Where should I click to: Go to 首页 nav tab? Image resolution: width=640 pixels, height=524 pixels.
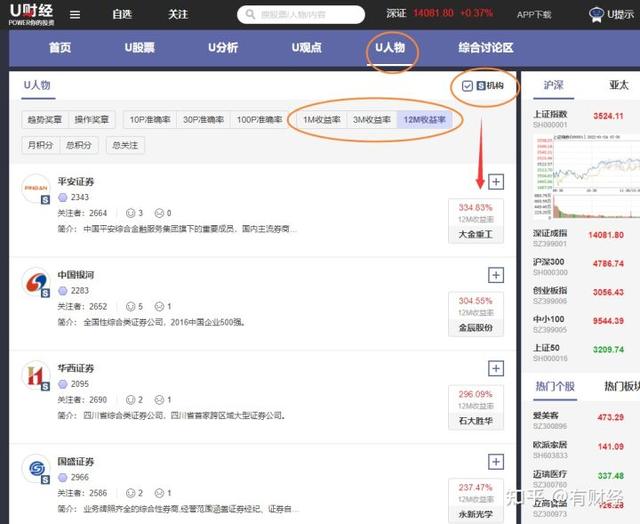pos(60,48)
